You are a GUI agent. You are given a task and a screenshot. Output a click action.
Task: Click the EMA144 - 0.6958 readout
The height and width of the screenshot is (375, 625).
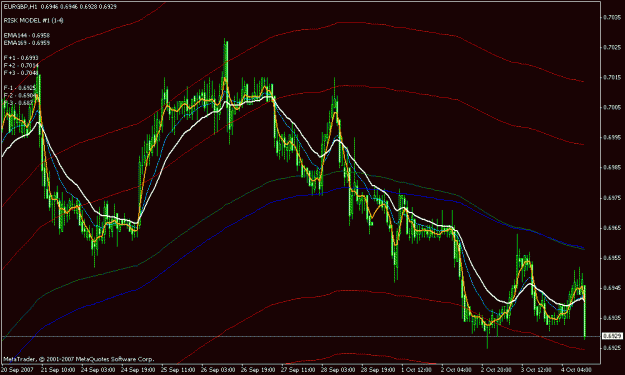pos(27,35)
